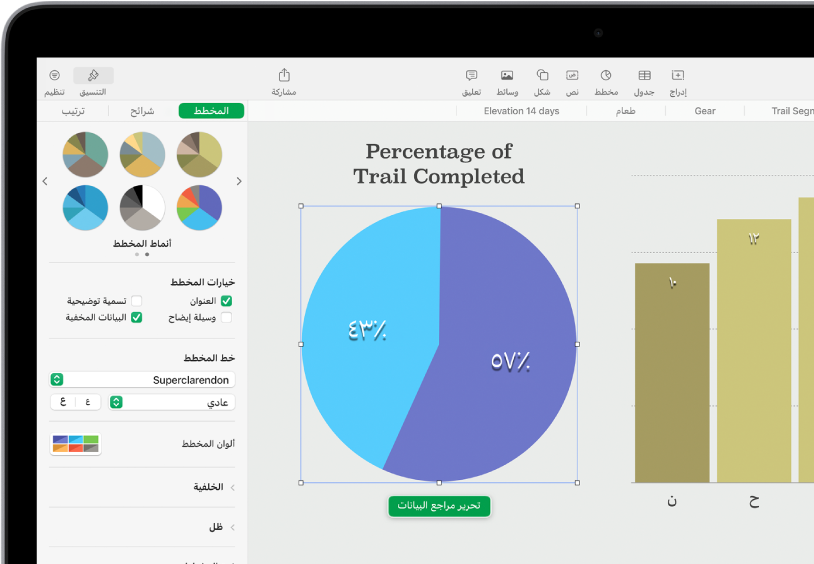Toggle the Format (التنسيق) paintbrush sidebar
Screen dimensions: 814x564
tap(93, 81)
